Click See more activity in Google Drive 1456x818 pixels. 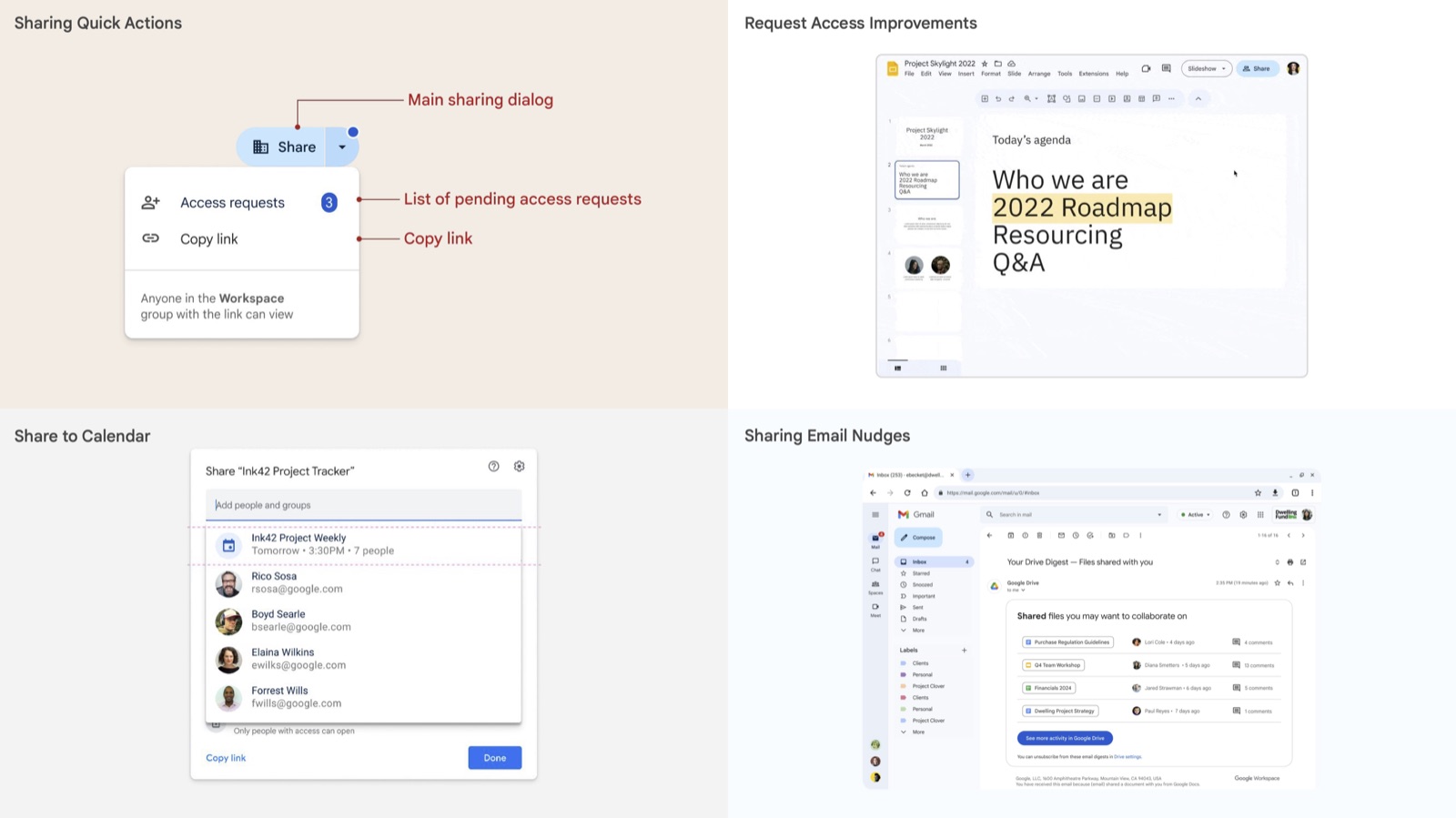coord(1065,738)
